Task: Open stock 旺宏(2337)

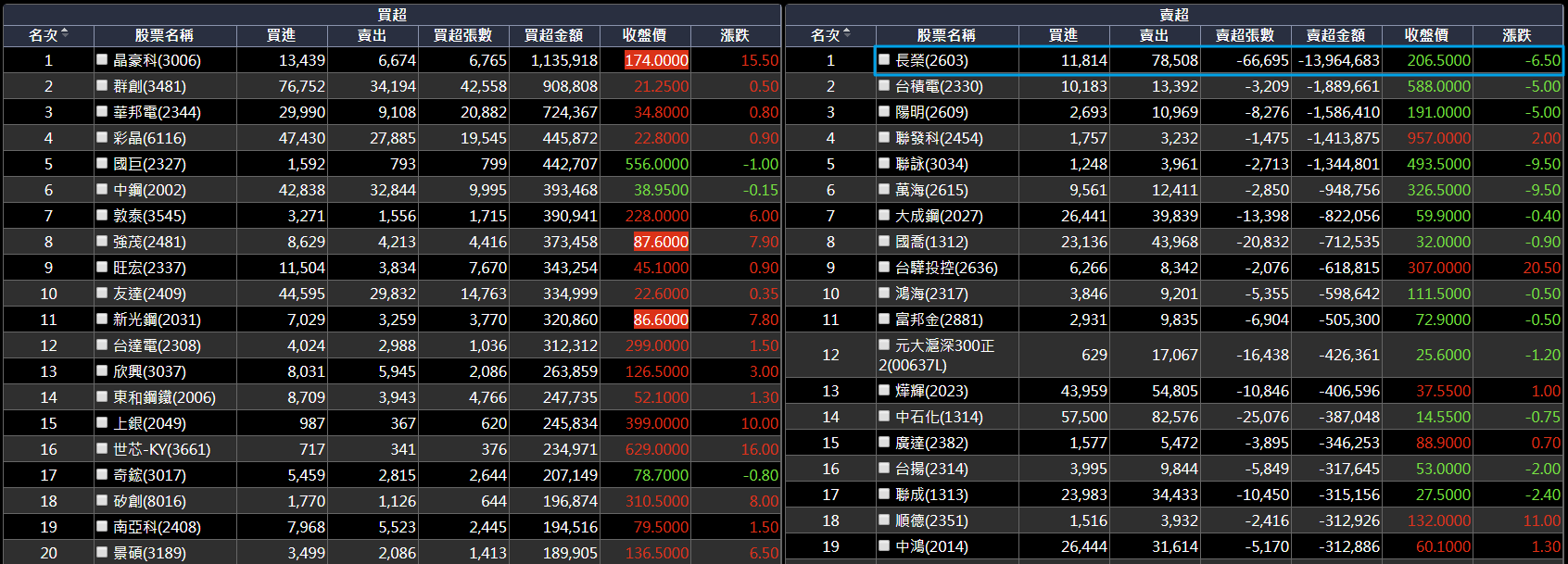Action: point(149,268)
